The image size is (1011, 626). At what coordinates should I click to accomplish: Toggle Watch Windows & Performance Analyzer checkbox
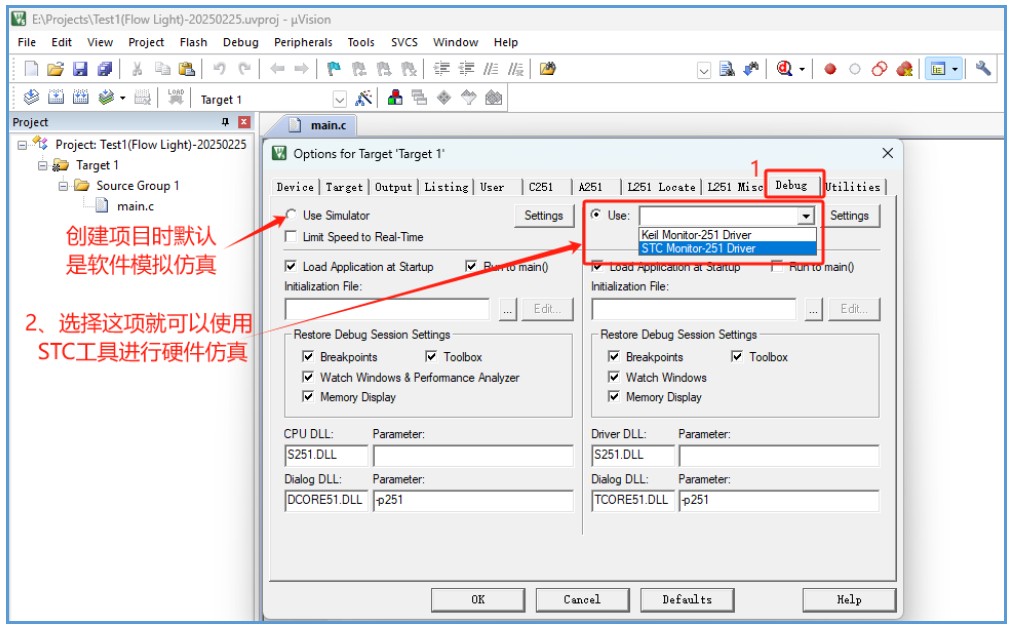(308, 377)
